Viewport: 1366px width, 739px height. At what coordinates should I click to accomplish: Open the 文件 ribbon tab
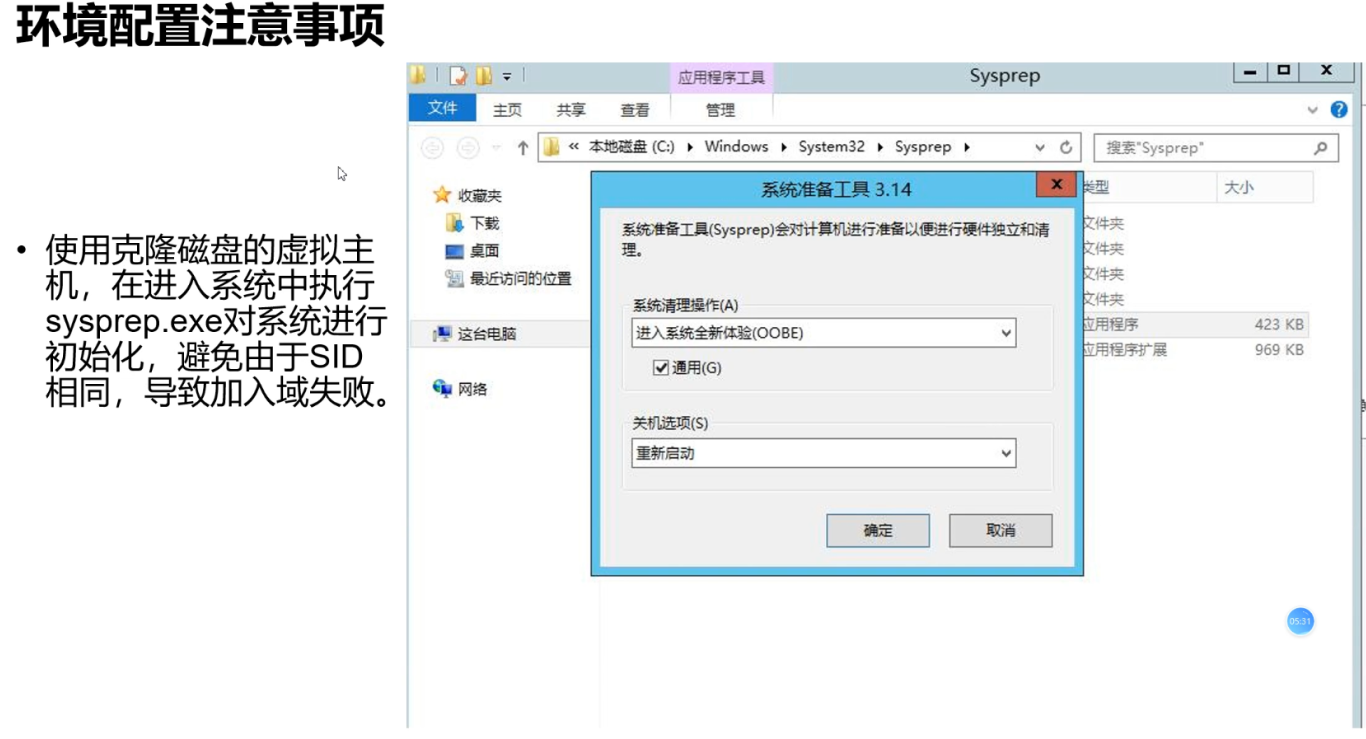(442, 108)
